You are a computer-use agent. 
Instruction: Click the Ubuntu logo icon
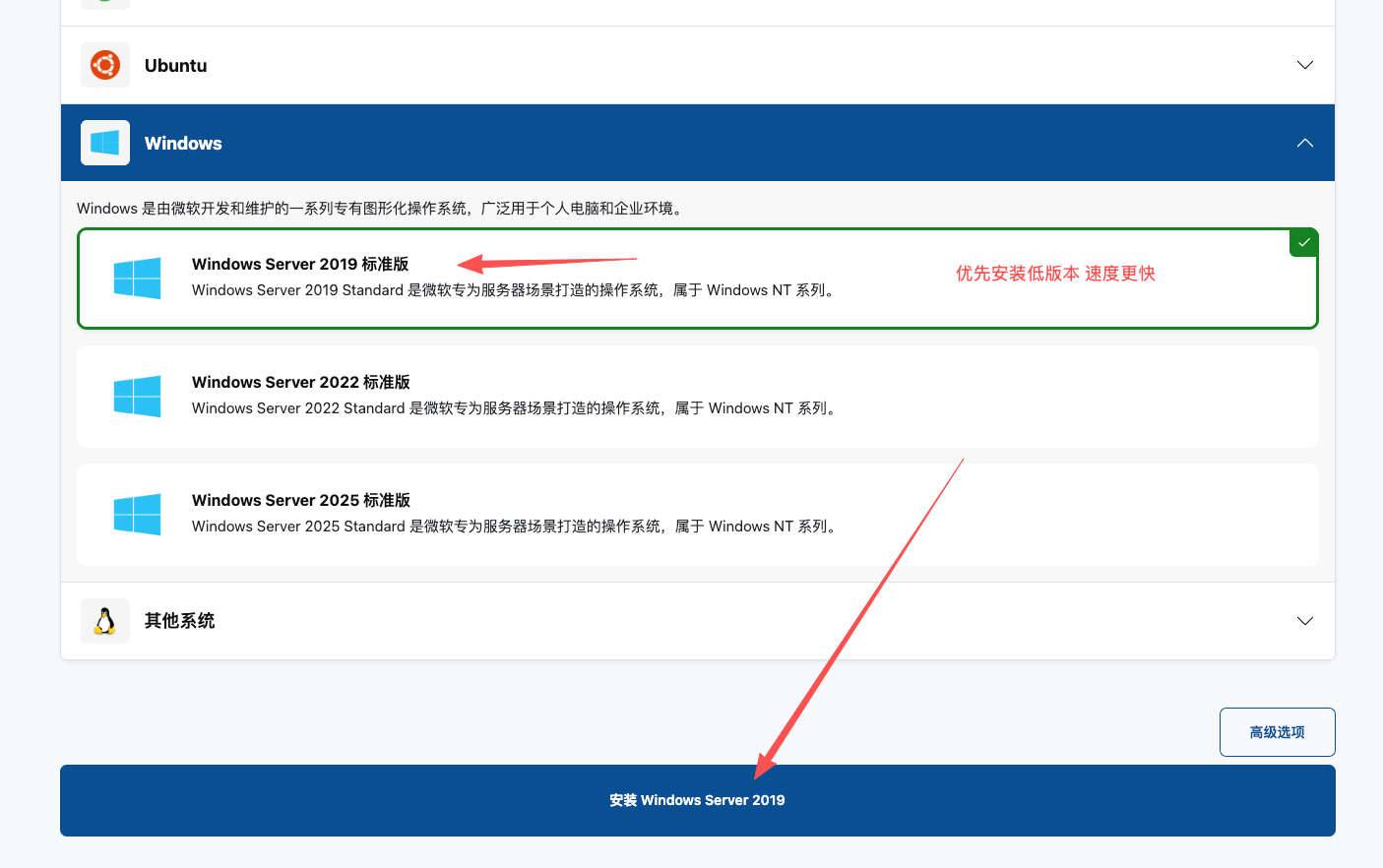[x=105, y=65]
